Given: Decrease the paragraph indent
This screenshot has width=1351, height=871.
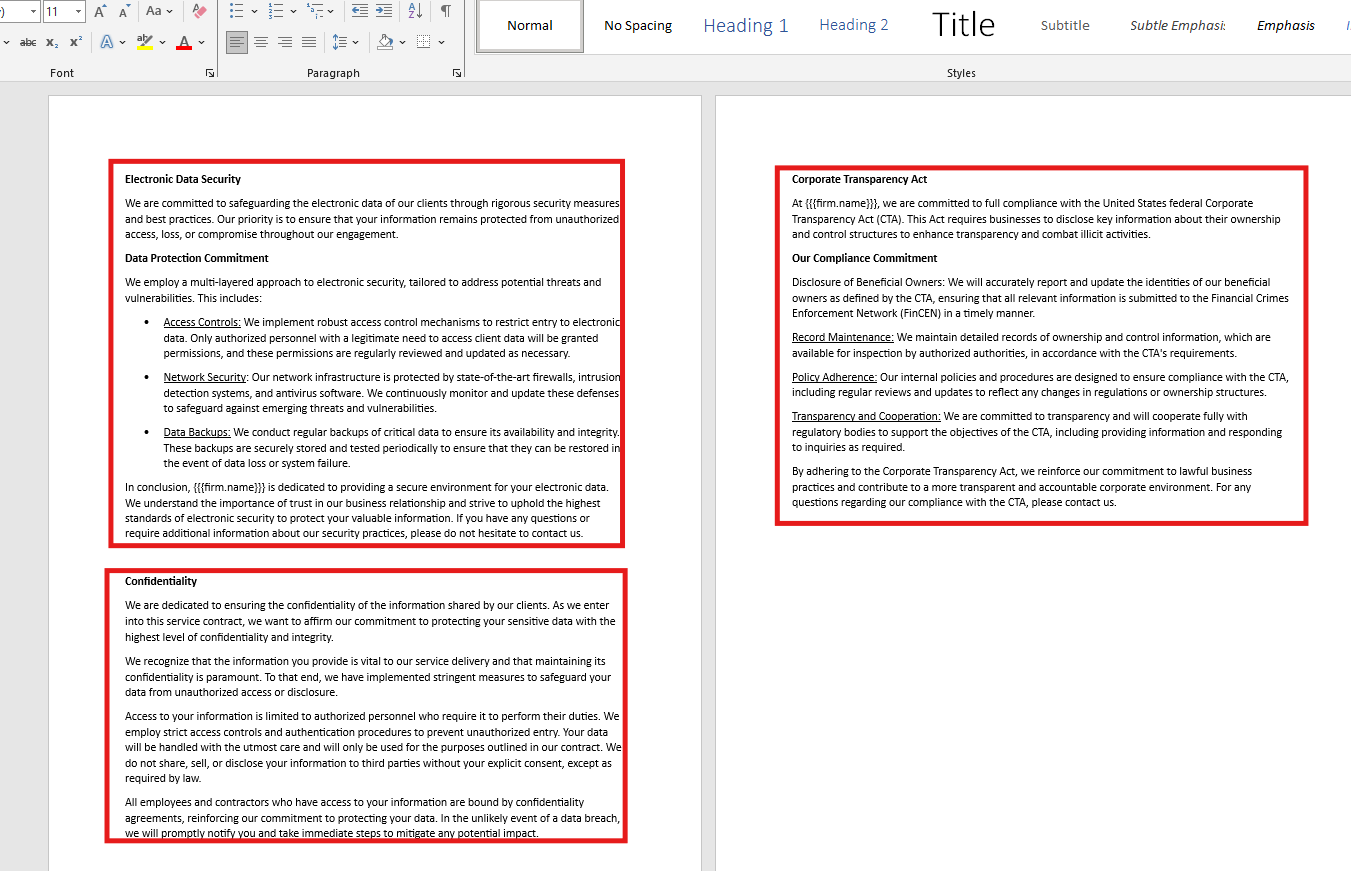Looking at the screenshot, I should [359, 11].
